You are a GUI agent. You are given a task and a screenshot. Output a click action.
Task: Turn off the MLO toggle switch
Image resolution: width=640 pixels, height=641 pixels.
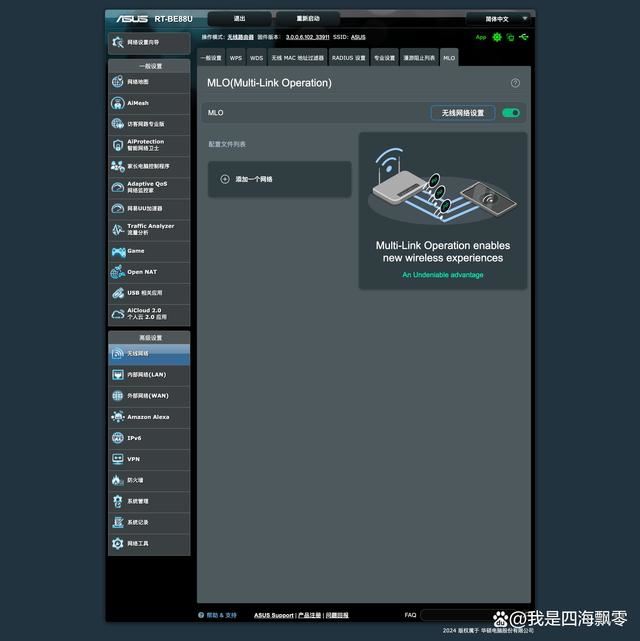511,113
